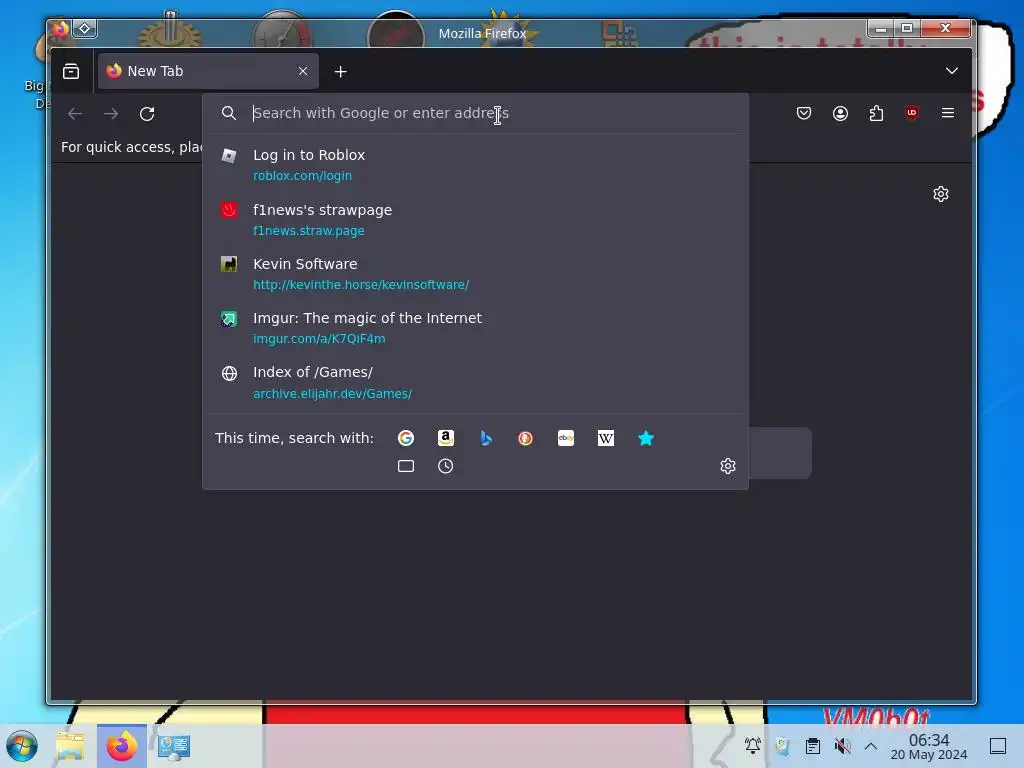Select the Kevin Software suggestion
Image resolution: width=1024 pixels, height=768 pixels.
click(475, 274)
